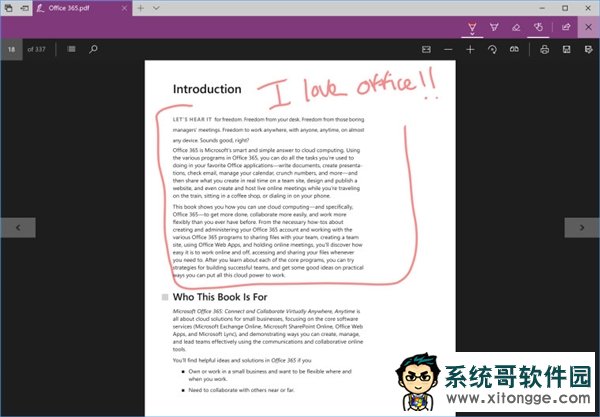This screenshot has width=600, height=417.
Task: Click the 'Who This Book Is For' heading
Action: click(220, 297)
